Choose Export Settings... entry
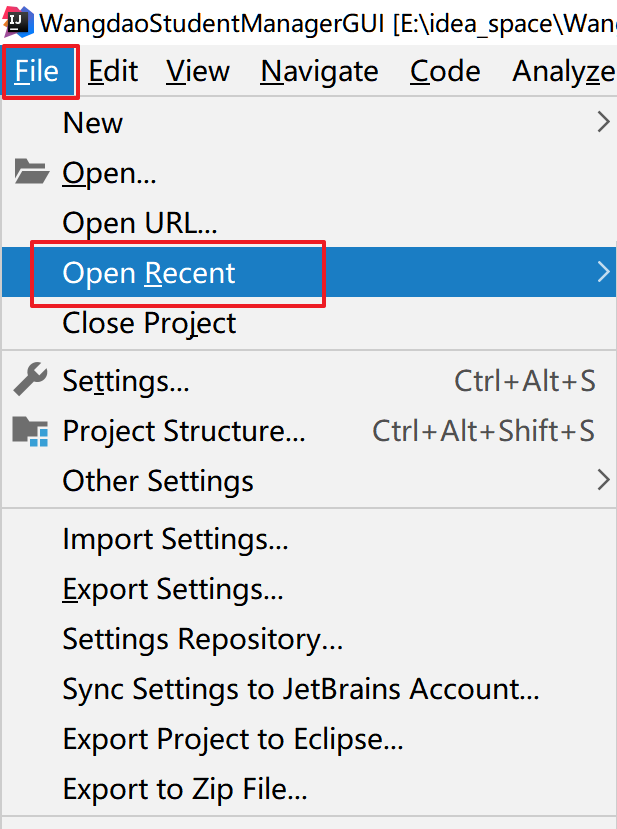The image size is (617, 829). (x=173, y=590)
